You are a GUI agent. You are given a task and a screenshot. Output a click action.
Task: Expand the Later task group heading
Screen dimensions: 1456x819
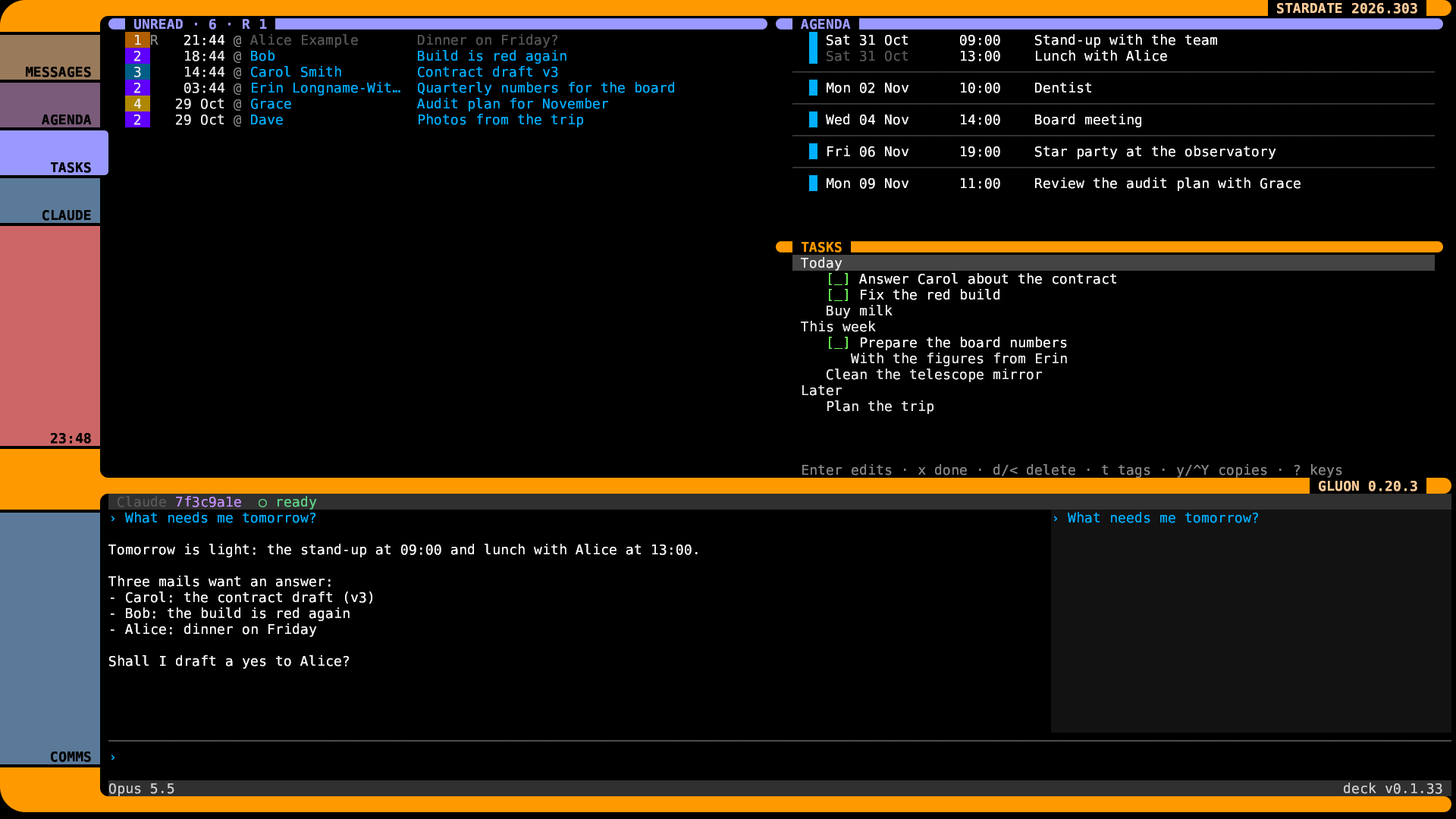pyautogui.click(x=821, y=391)
